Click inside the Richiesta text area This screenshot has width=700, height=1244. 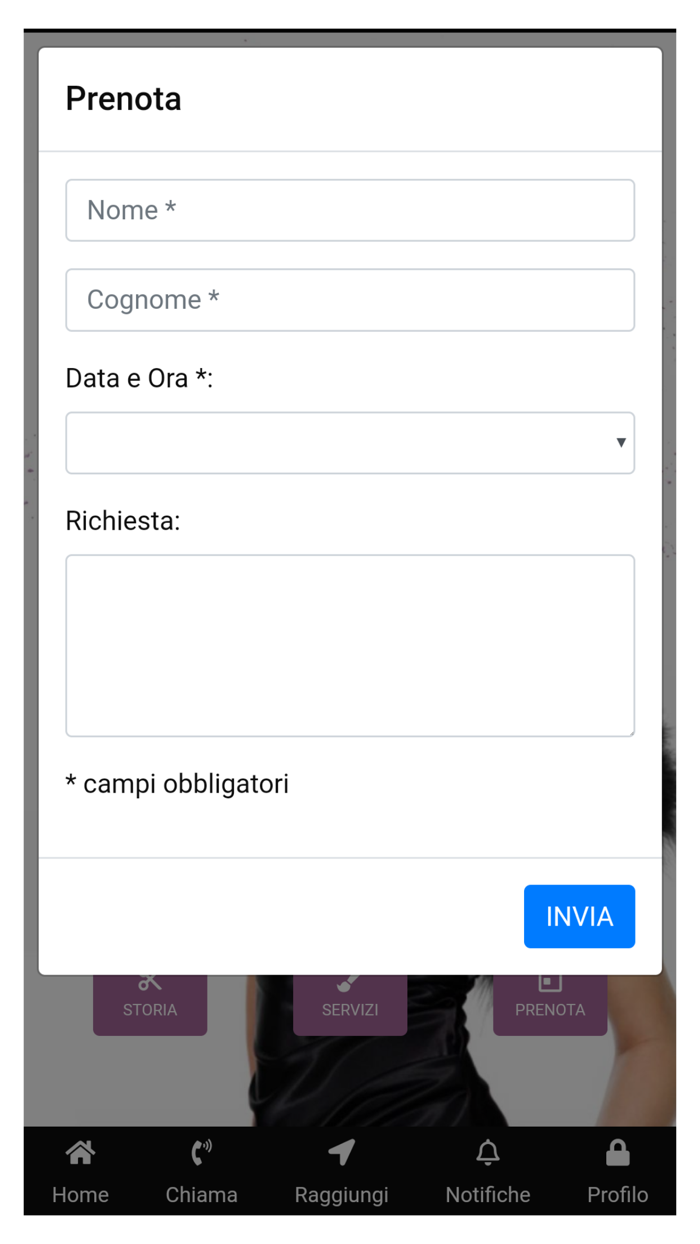350,645
